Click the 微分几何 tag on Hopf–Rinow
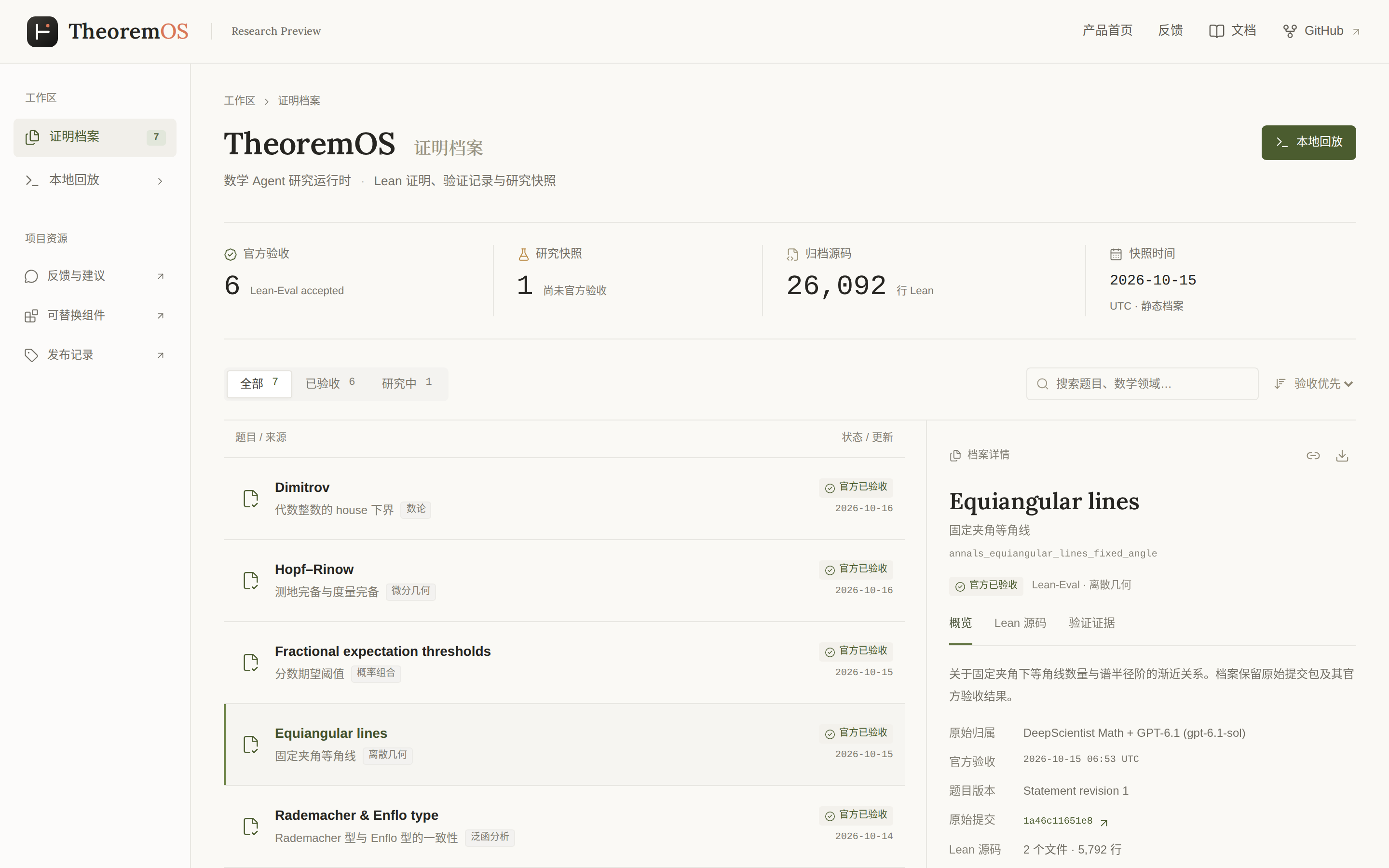This screenshot has height=868, width=1389. (410, 591)
